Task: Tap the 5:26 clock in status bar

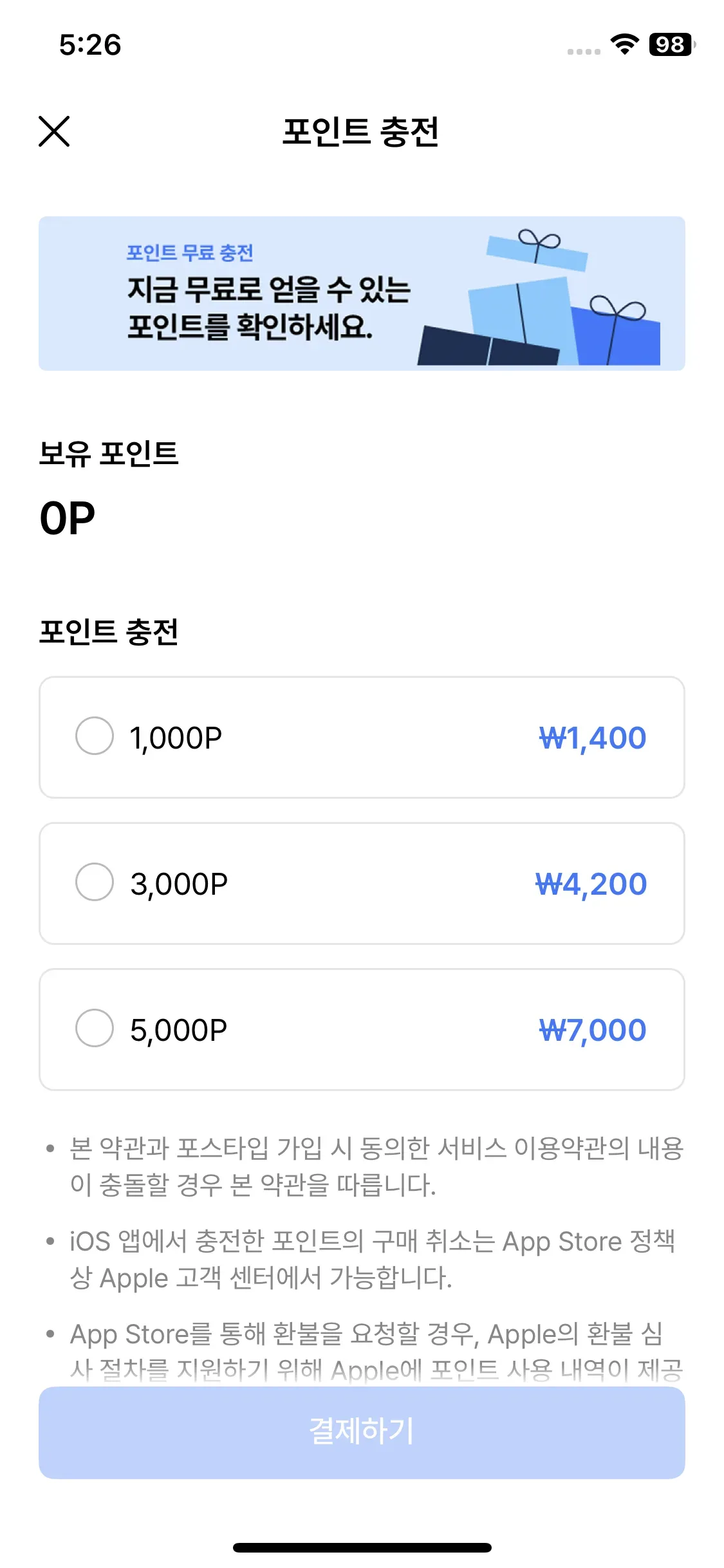Action: [x=90, y=45]
